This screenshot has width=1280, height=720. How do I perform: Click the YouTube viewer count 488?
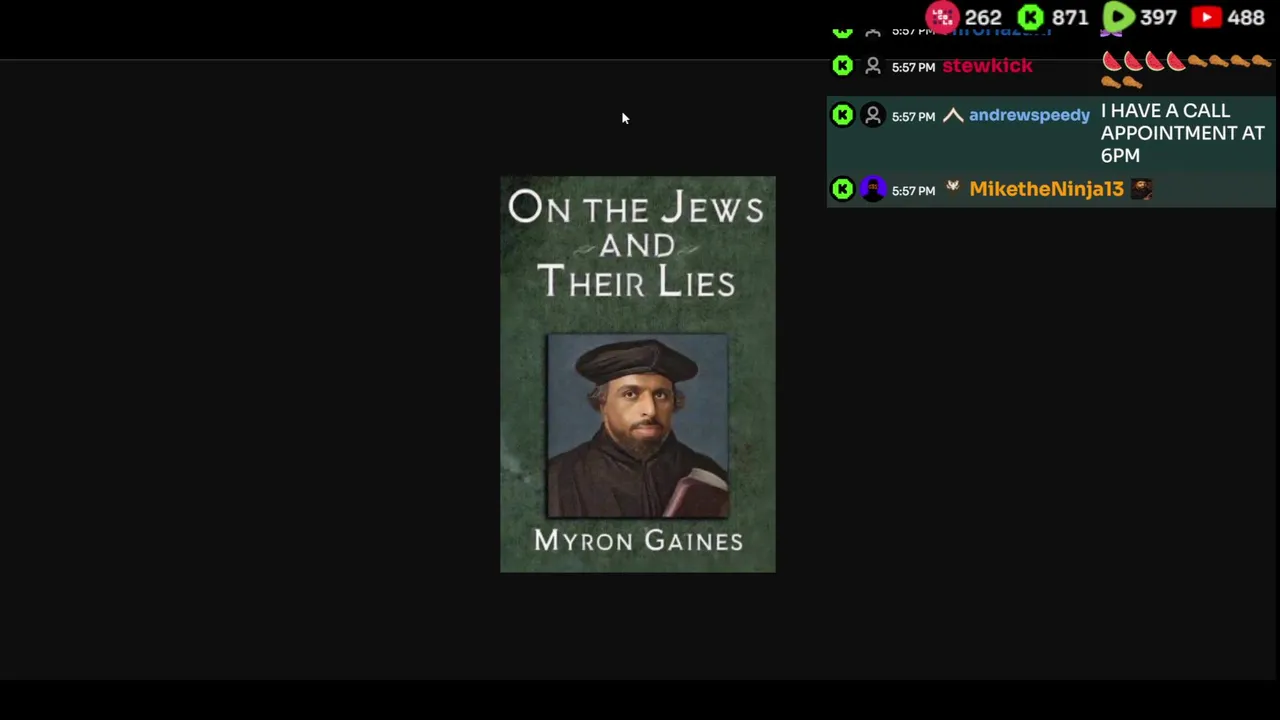point(1246,18)
